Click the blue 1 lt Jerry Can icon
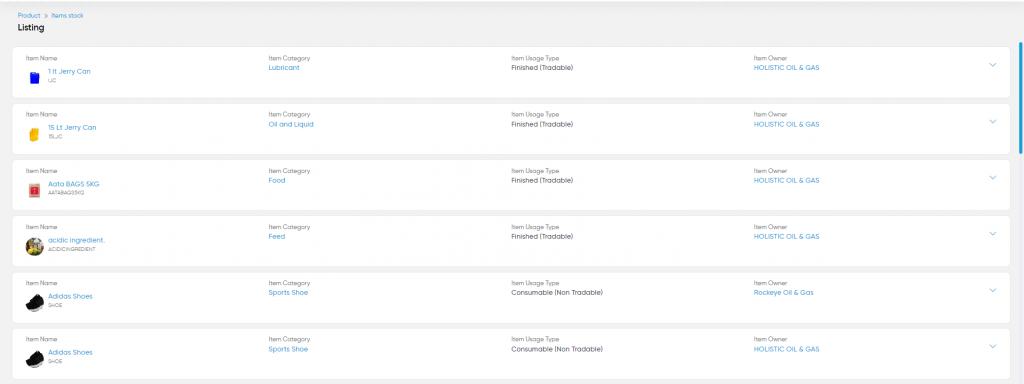The height and width of the screenshot is (384, 1024). click(35, 78)
